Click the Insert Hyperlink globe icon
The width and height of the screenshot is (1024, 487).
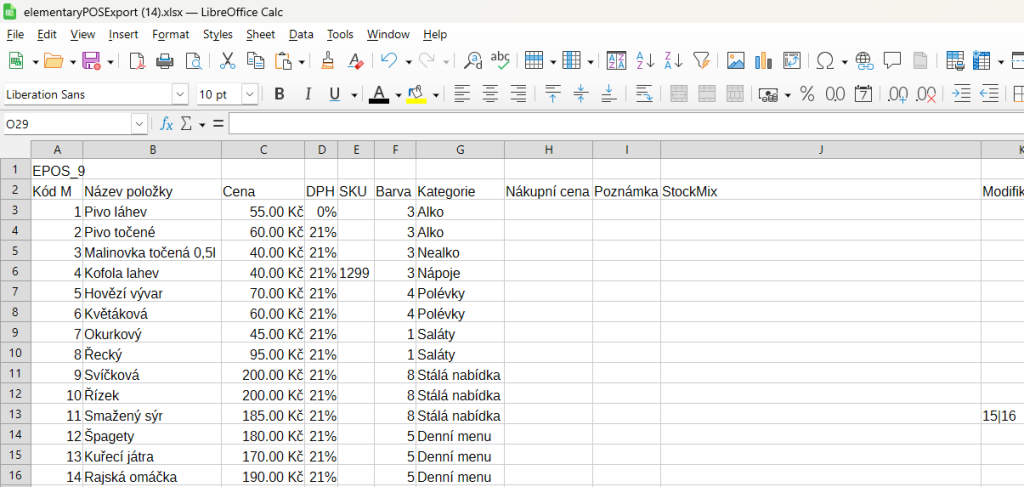tap(864, 61)
